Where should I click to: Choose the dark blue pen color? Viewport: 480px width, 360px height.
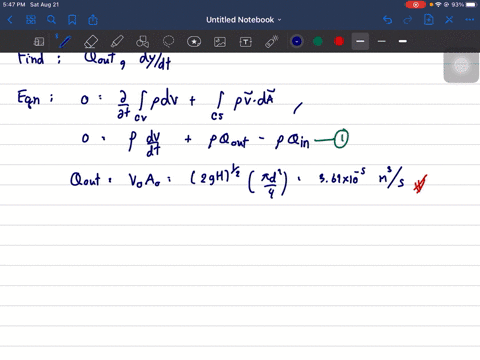[x=297, y=41]
